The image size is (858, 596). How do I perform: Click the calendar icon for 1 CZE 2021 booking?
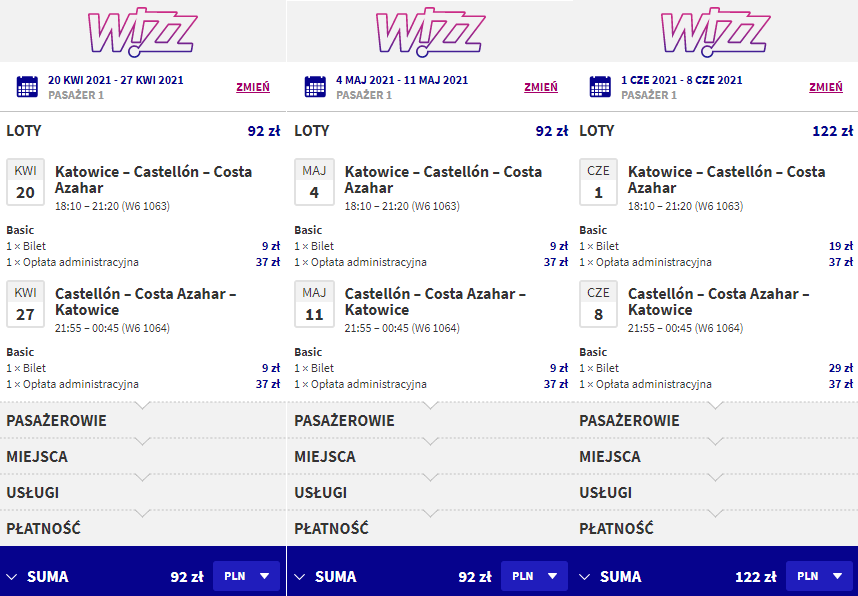[x=600, y=87]
